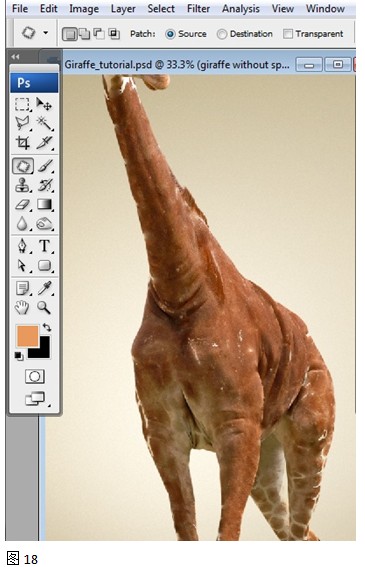The height and width of the screenshot is (567, 365).
Task: Open the tool preset picker dropdown arrow
Action: pos(46,33)
